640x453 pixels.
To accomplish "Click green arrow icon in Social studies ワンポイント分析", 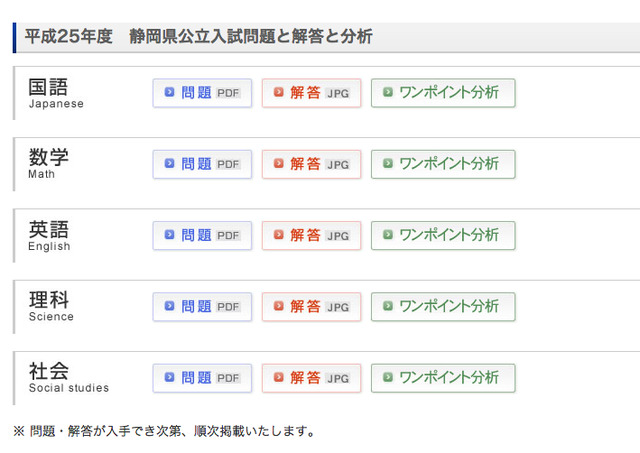I will [x=388, y=377].
